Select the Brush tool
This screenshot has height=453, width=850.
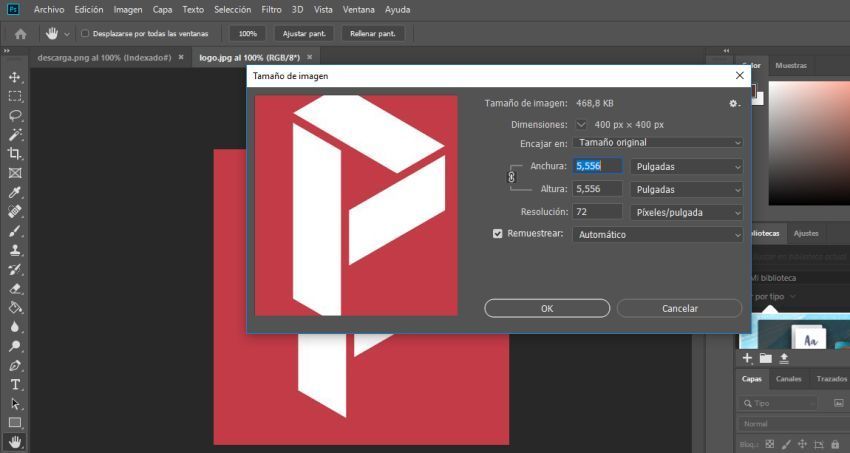pyautogui.click(x=15, y=231)
